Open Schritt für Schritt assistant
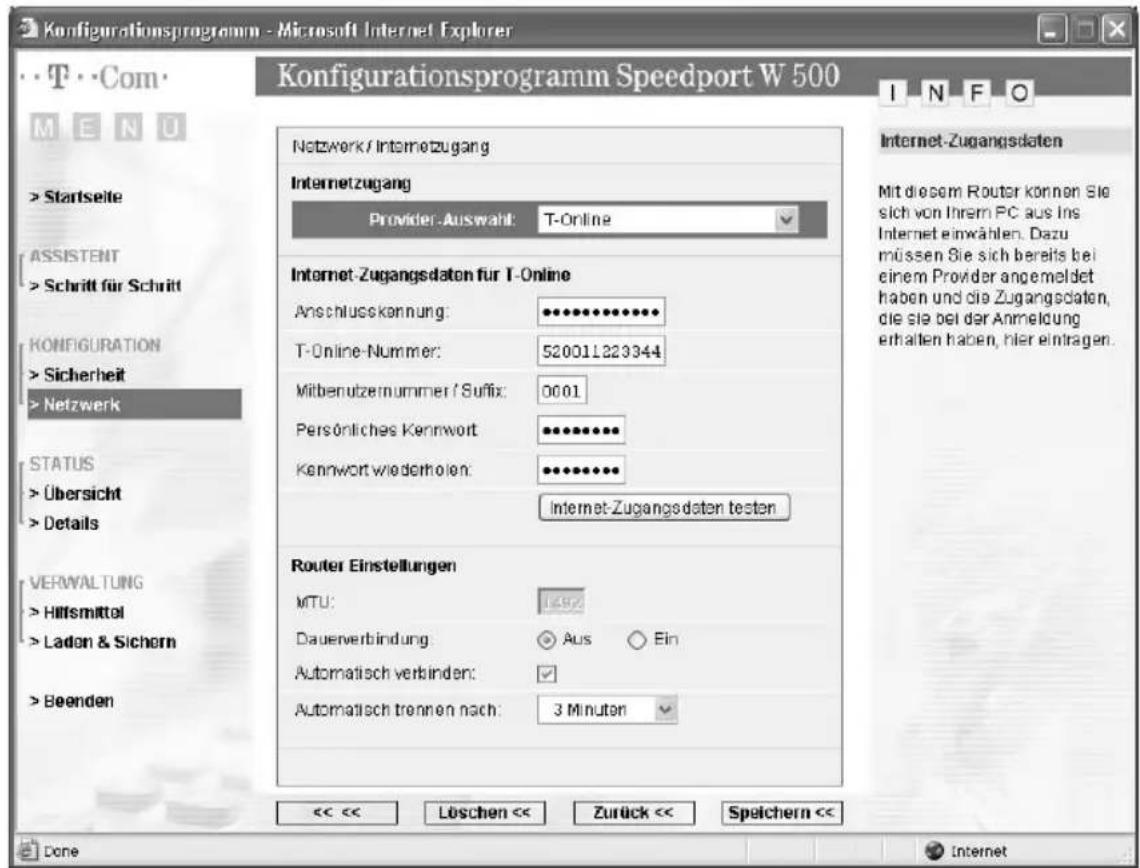The height and width of the screenshot is (868, 1140). click(105, 286)
